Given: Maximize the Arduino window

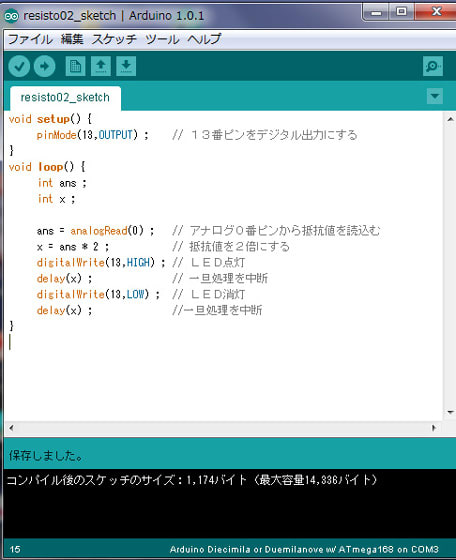Looking at the screenshot, I should pyautogui.click(x=401, y=12).
